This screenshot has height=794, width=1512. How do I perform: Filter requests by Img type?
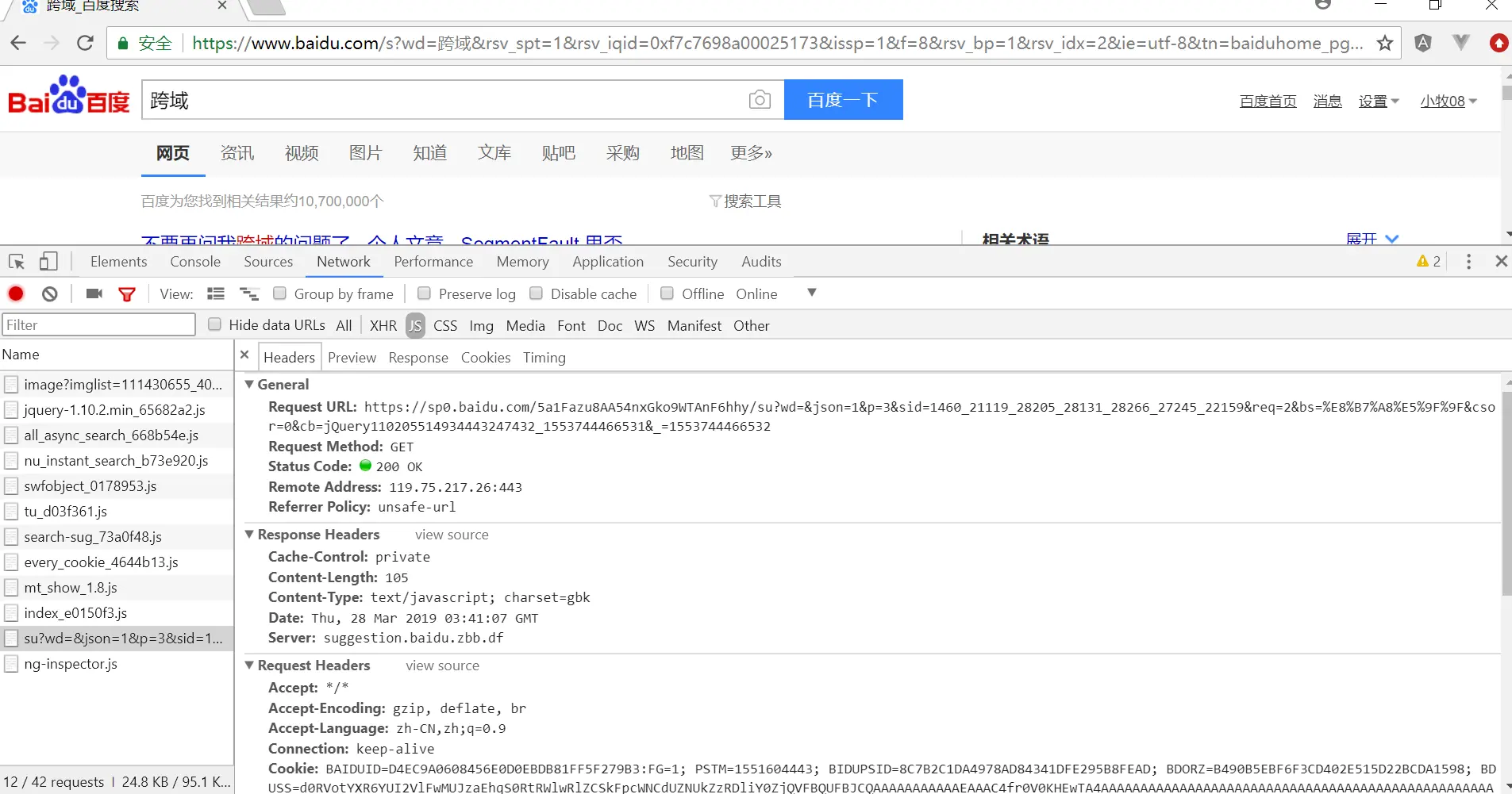[x=481, y=325]
